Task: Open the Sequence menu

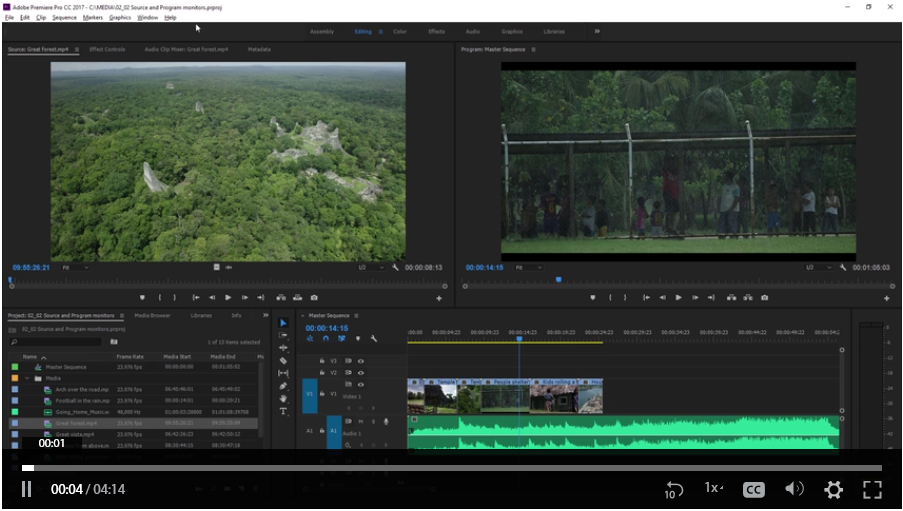Action: 64,17
